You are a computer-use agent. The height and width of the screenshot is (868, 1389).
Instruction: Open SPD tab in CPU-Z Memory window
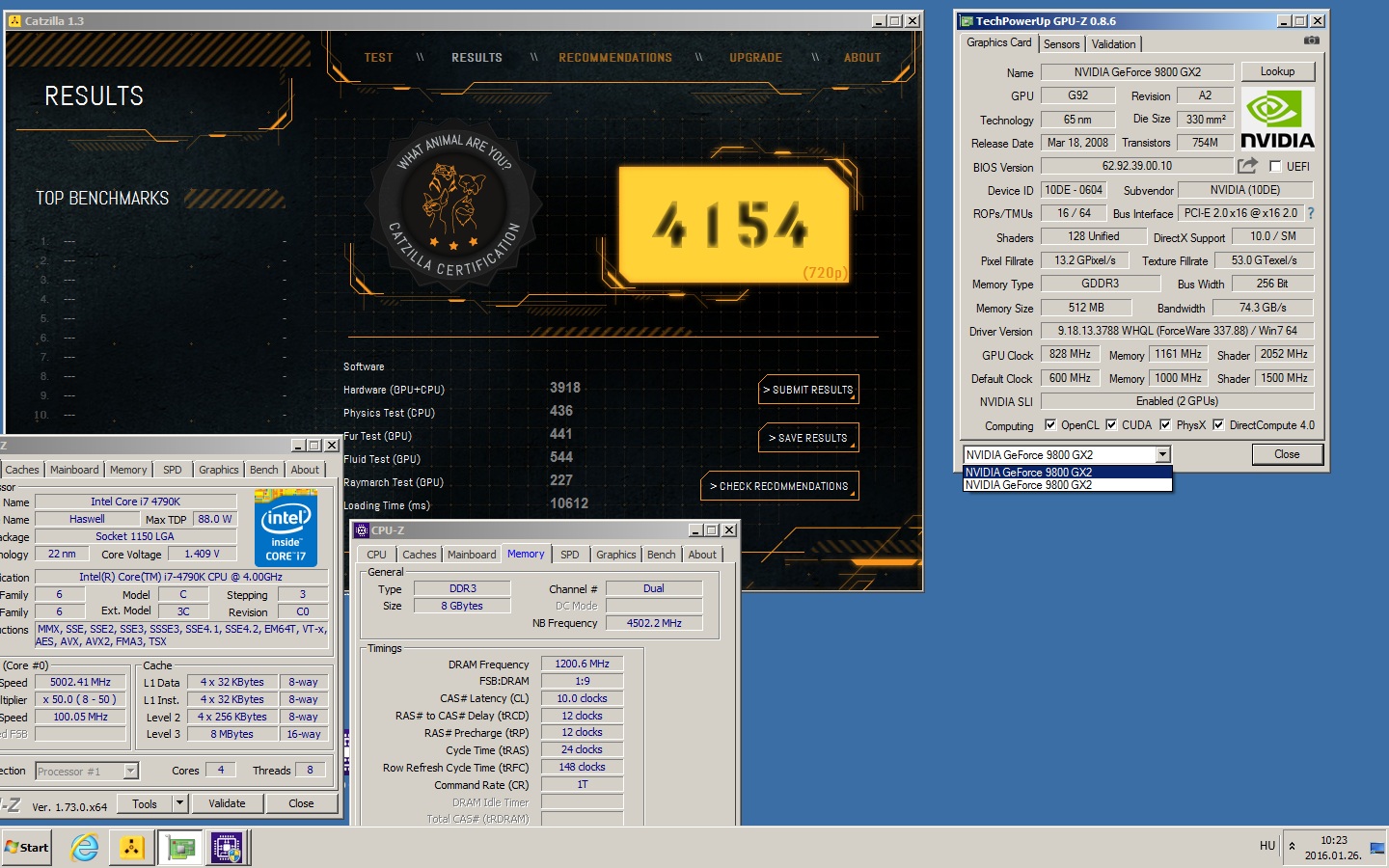tap(570, 555)
